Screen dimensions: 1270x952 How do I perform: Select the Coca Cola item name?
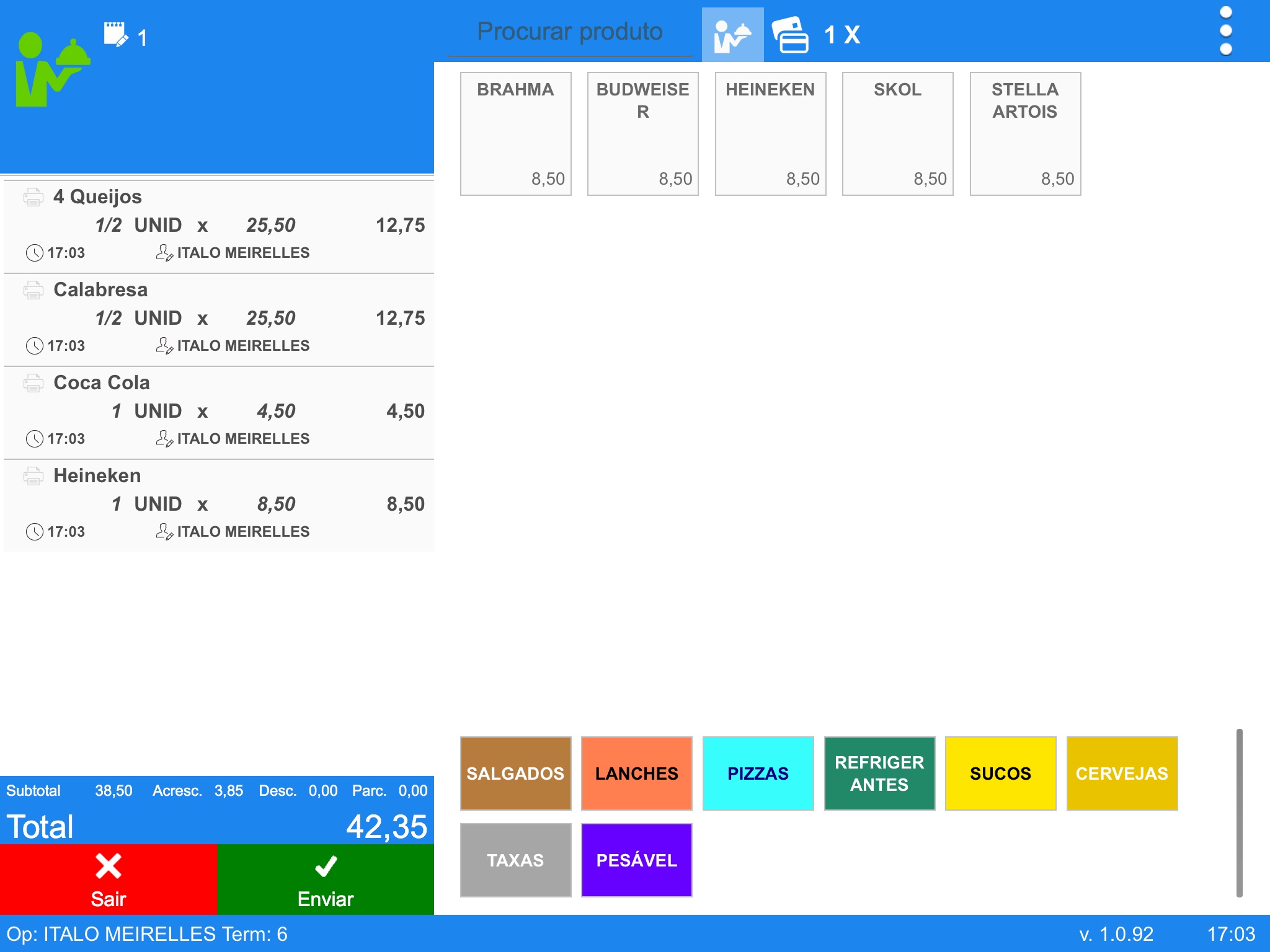(x=102, y=383)
